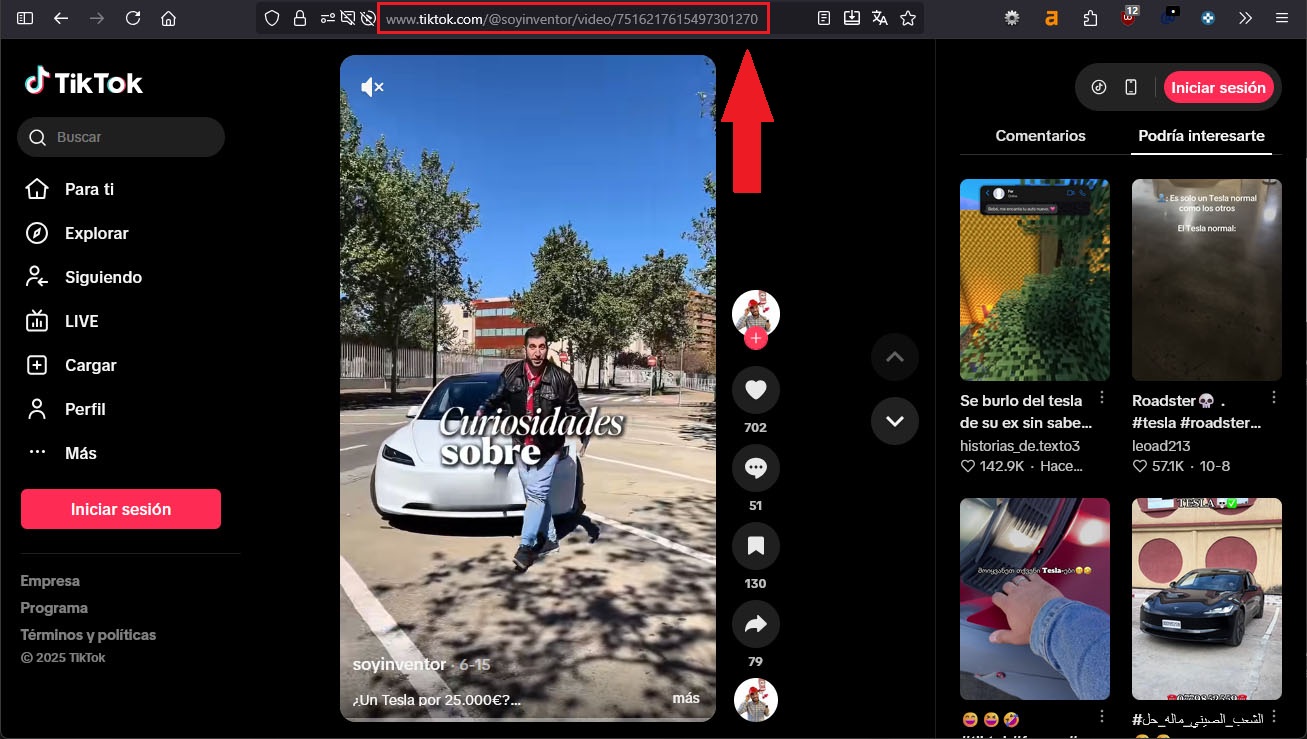Unmute the video with the speaker icon
1307x739 pixels.
(x=372, y=88)
